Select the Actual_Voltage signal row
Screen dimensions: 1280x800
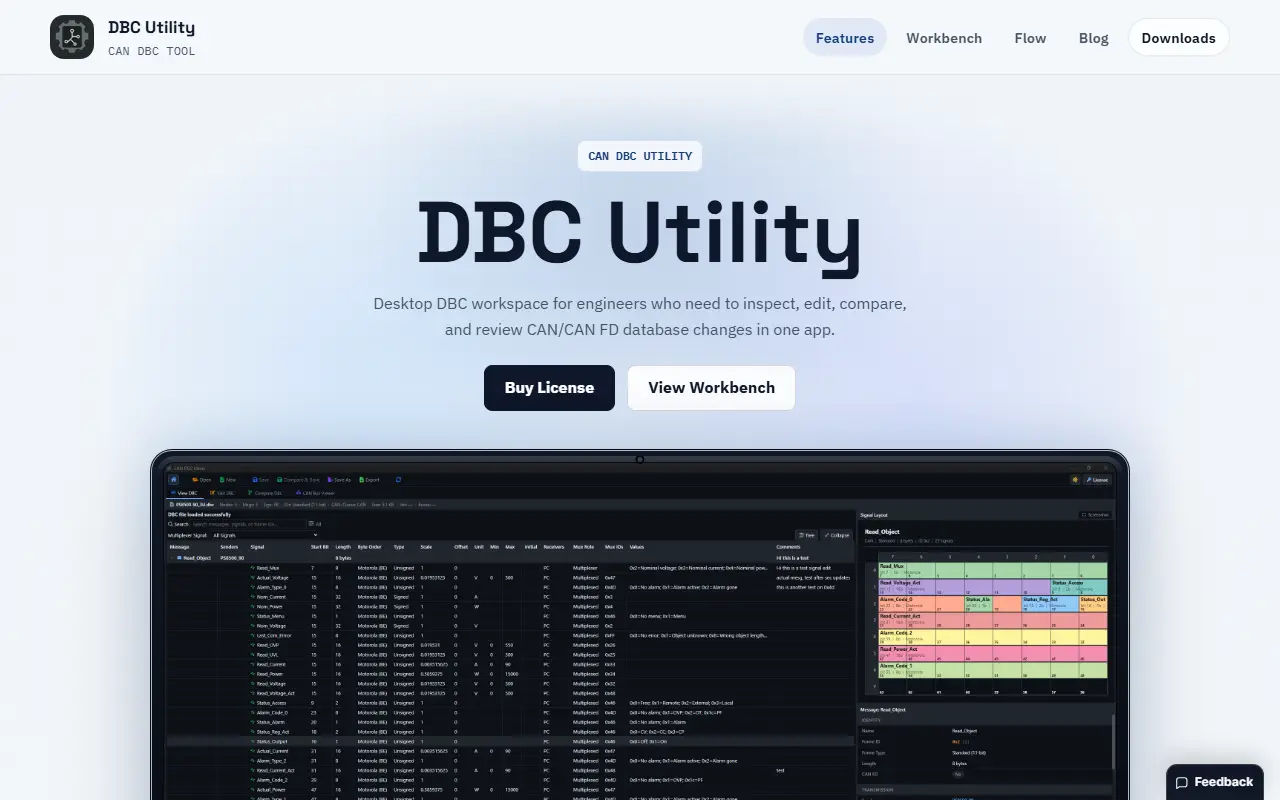510,577
